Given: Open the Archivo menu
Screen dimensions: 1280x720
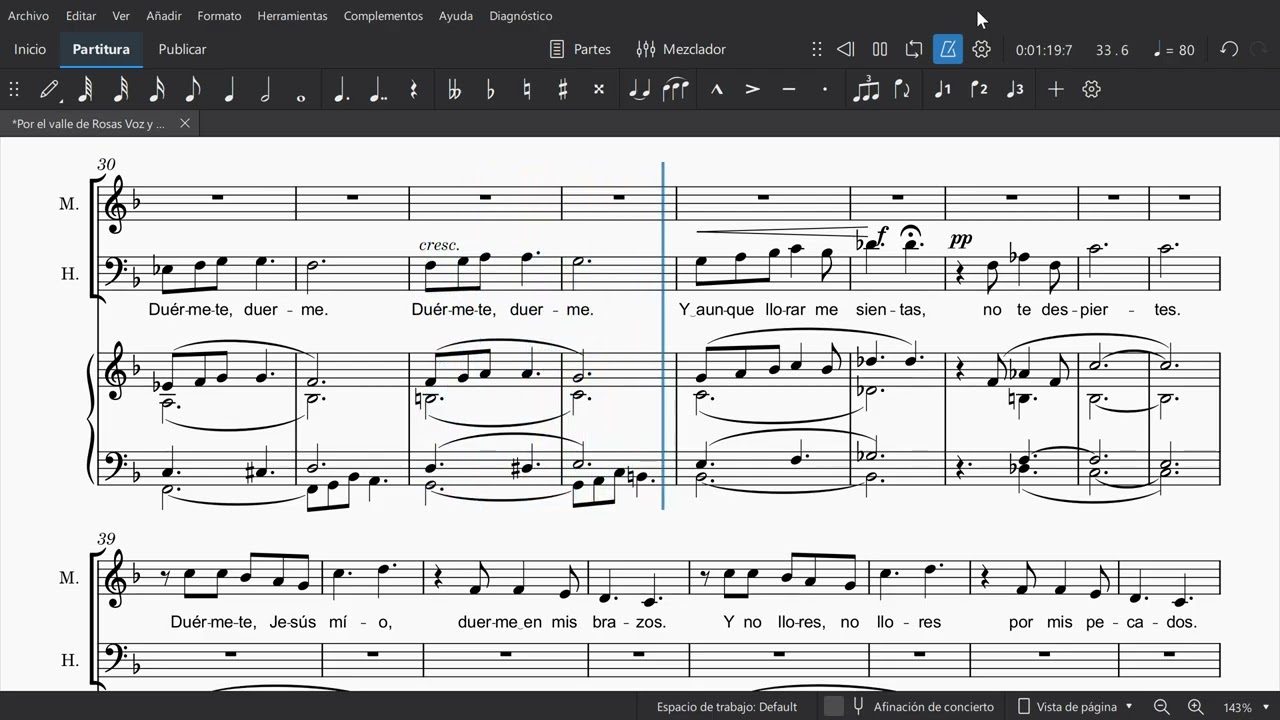Looking at the screenshot, I should click(28, 16).
